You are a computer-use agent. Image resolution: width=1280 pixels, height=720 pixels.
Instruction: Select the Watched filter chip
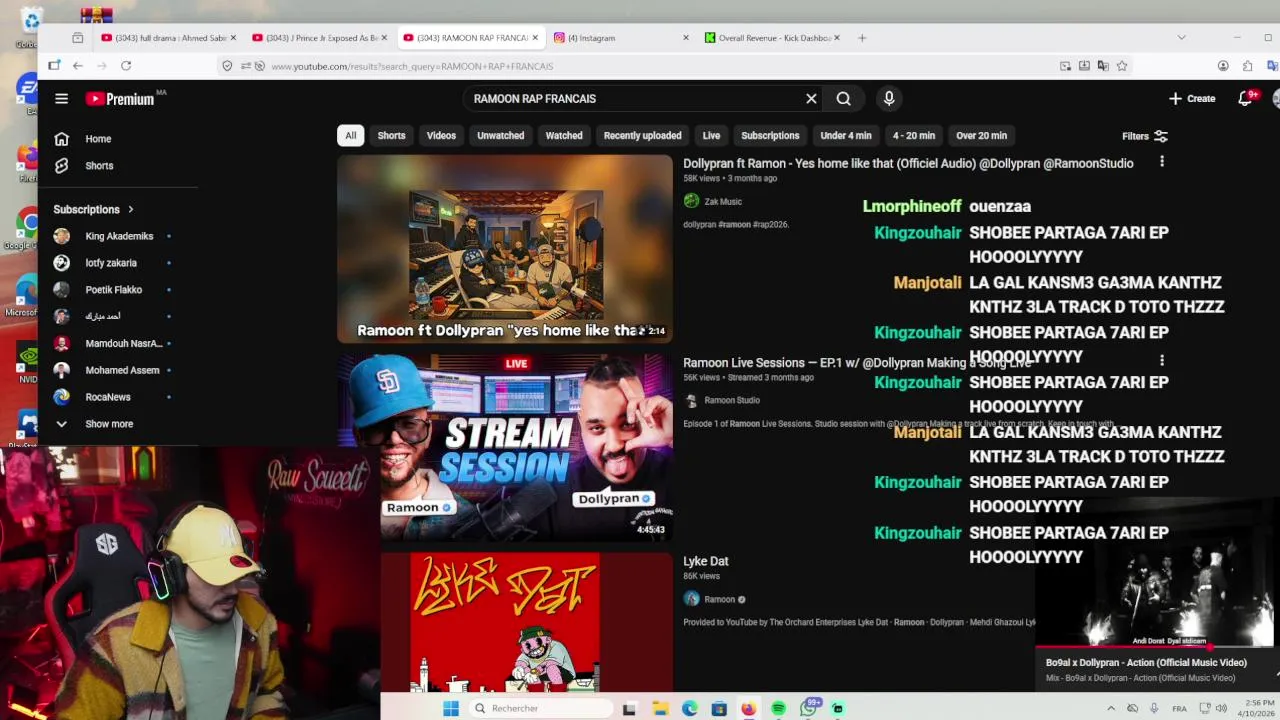(564, 136)
